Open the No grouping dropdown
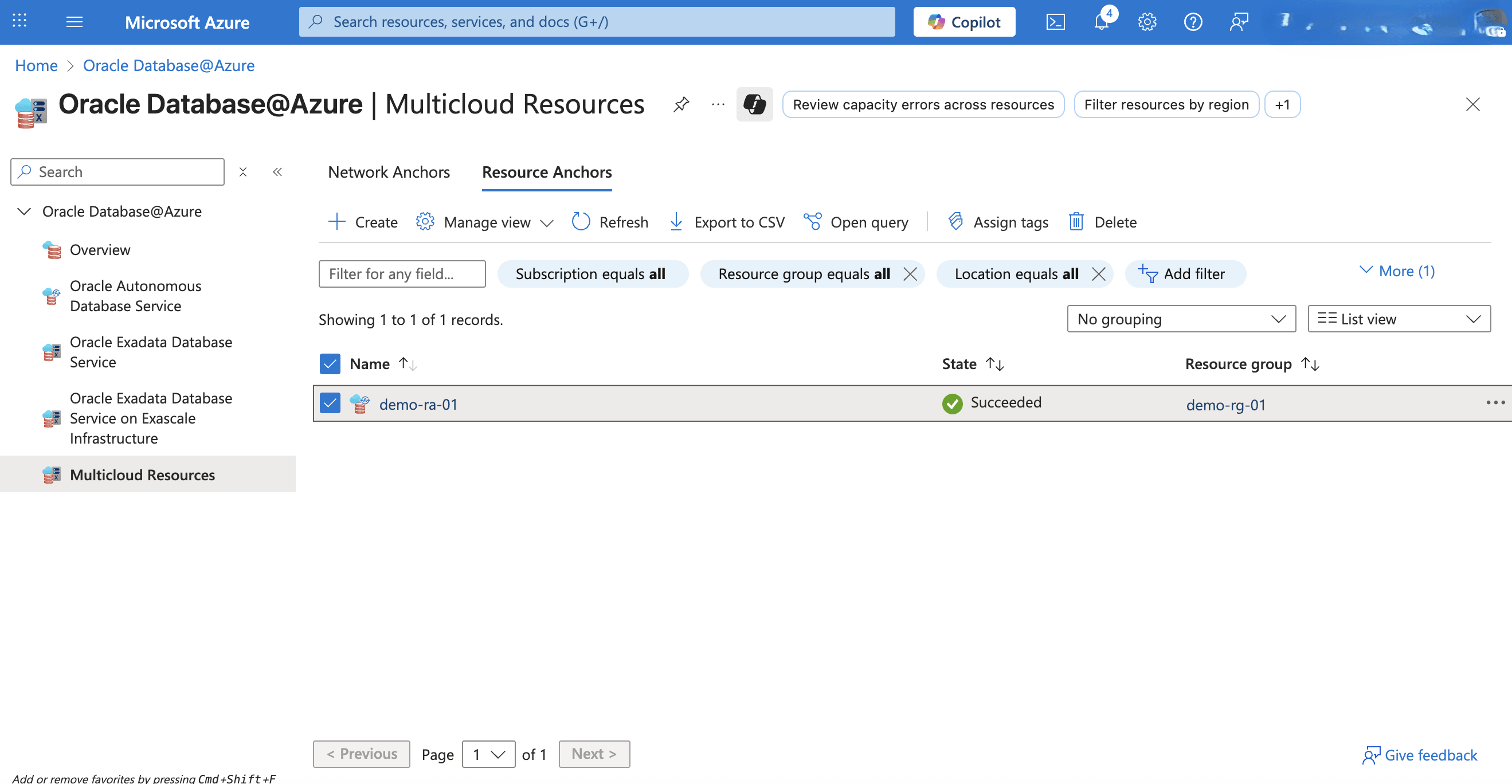The image size is (1512, 784). (x=1180, y=319)
